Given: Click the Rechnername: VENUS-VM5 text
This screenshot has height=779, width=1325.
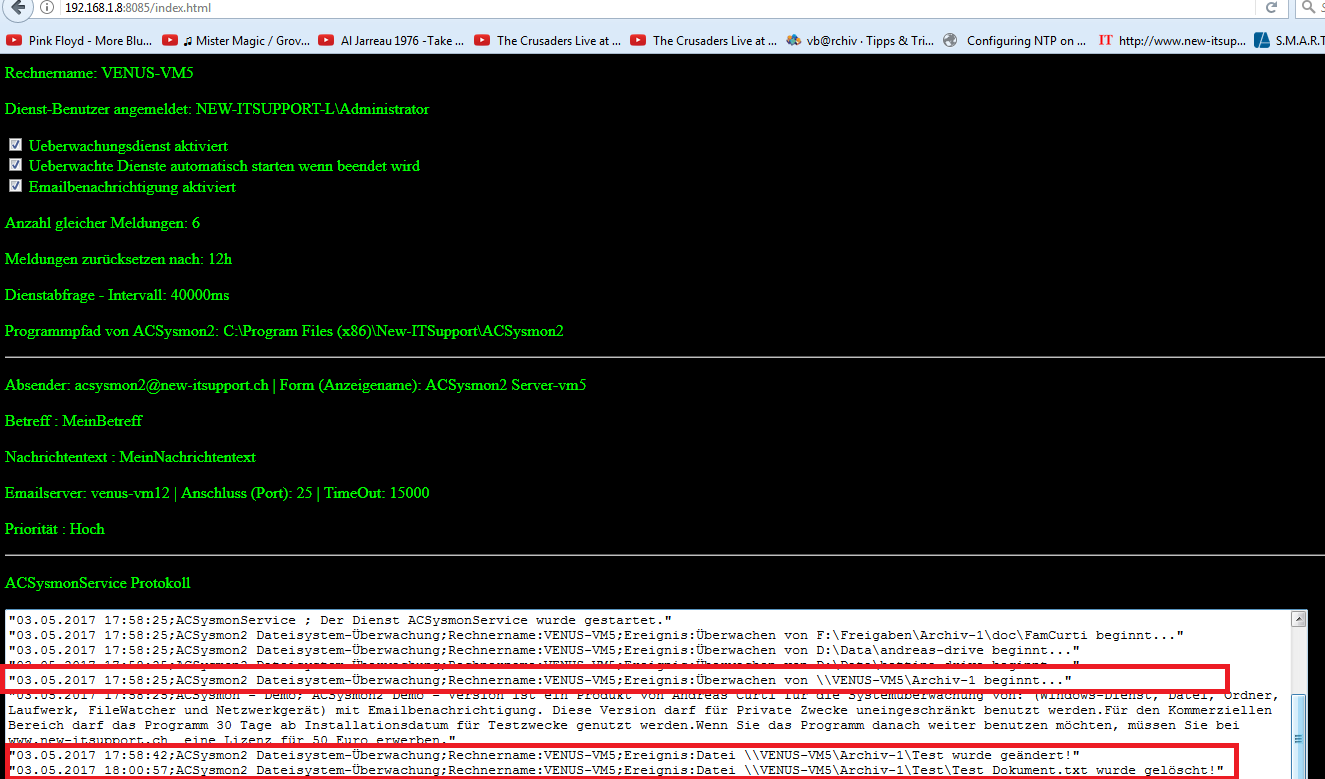Looking at the screenshot, I should [99, 73].
